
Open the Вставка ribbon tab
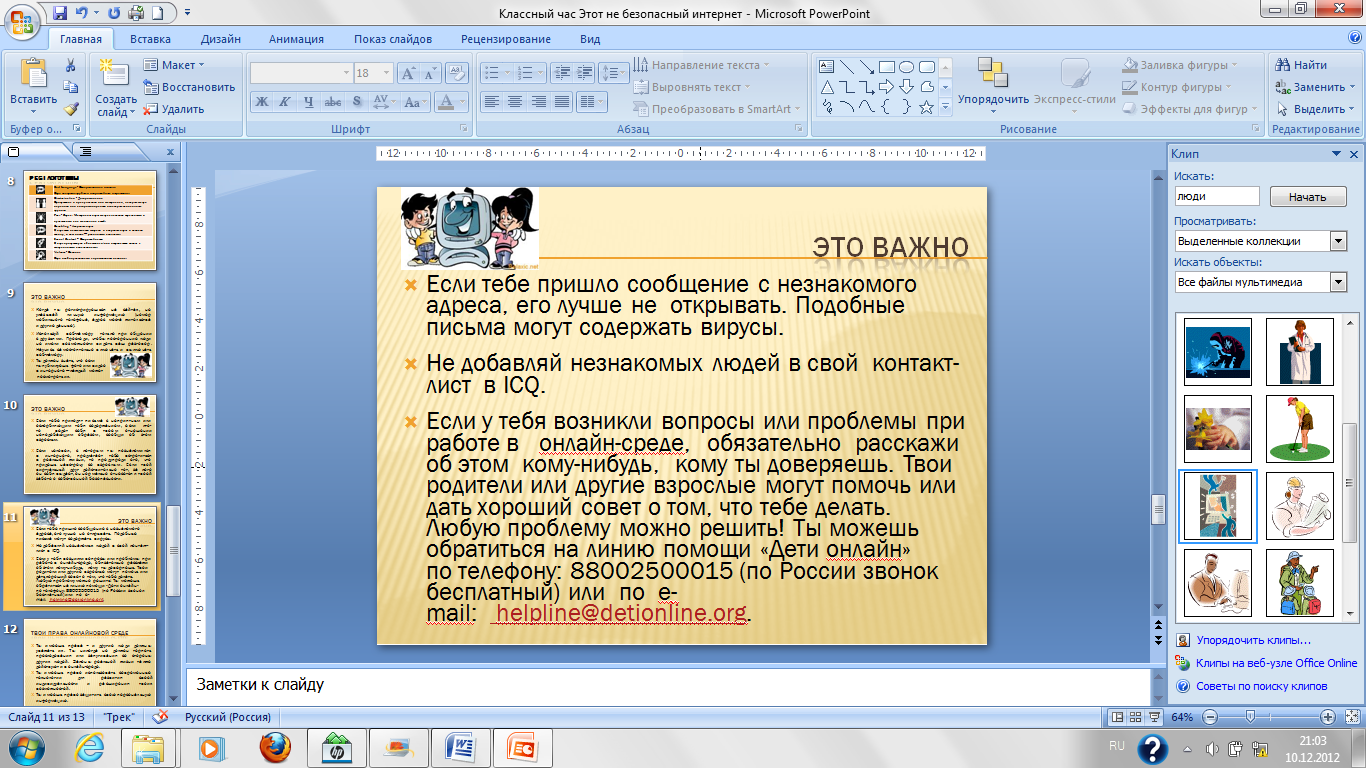click(150, 39)
